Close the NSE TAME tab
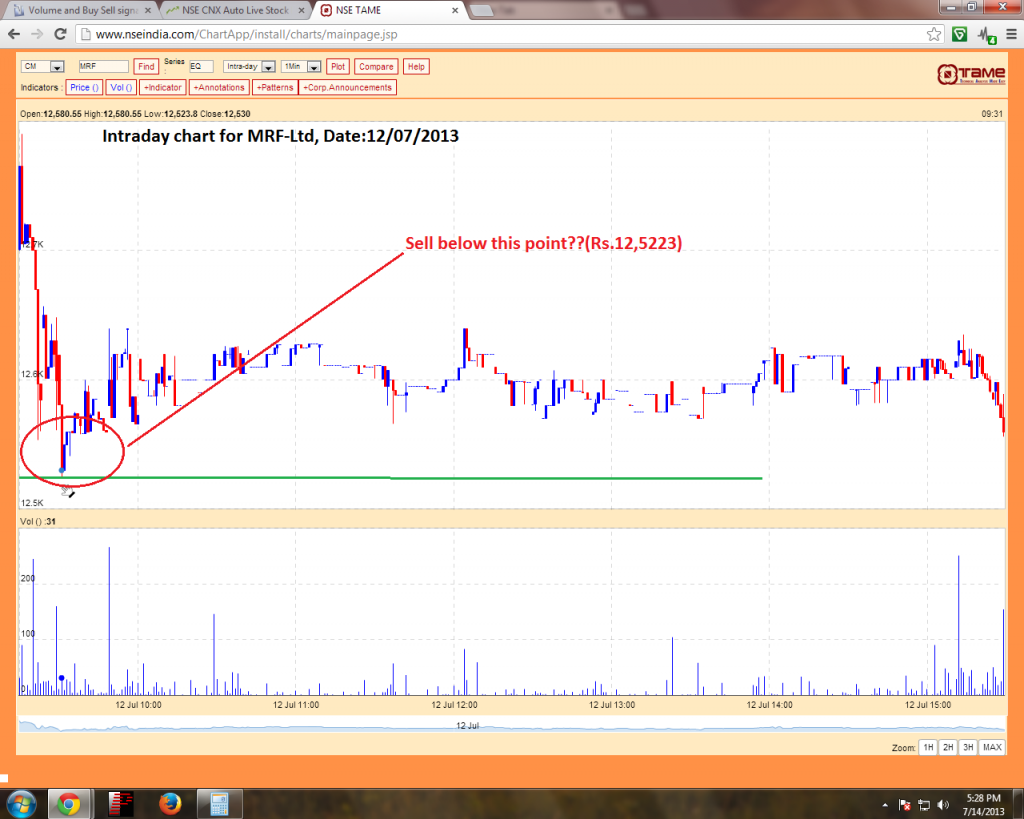Image resolution: width=1024 pixels, height=819 pixels. [x=455, y=10]
